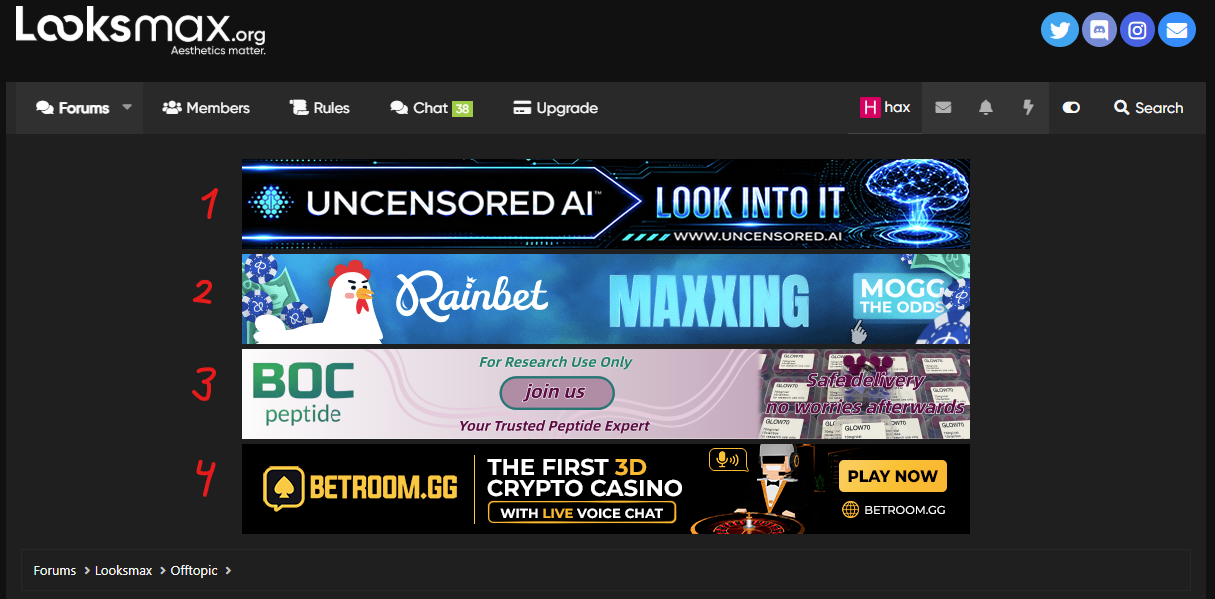Screen dimensions: 1215x599
Task: Click the BOC peptide banner ad
Action: click(606, 394)
